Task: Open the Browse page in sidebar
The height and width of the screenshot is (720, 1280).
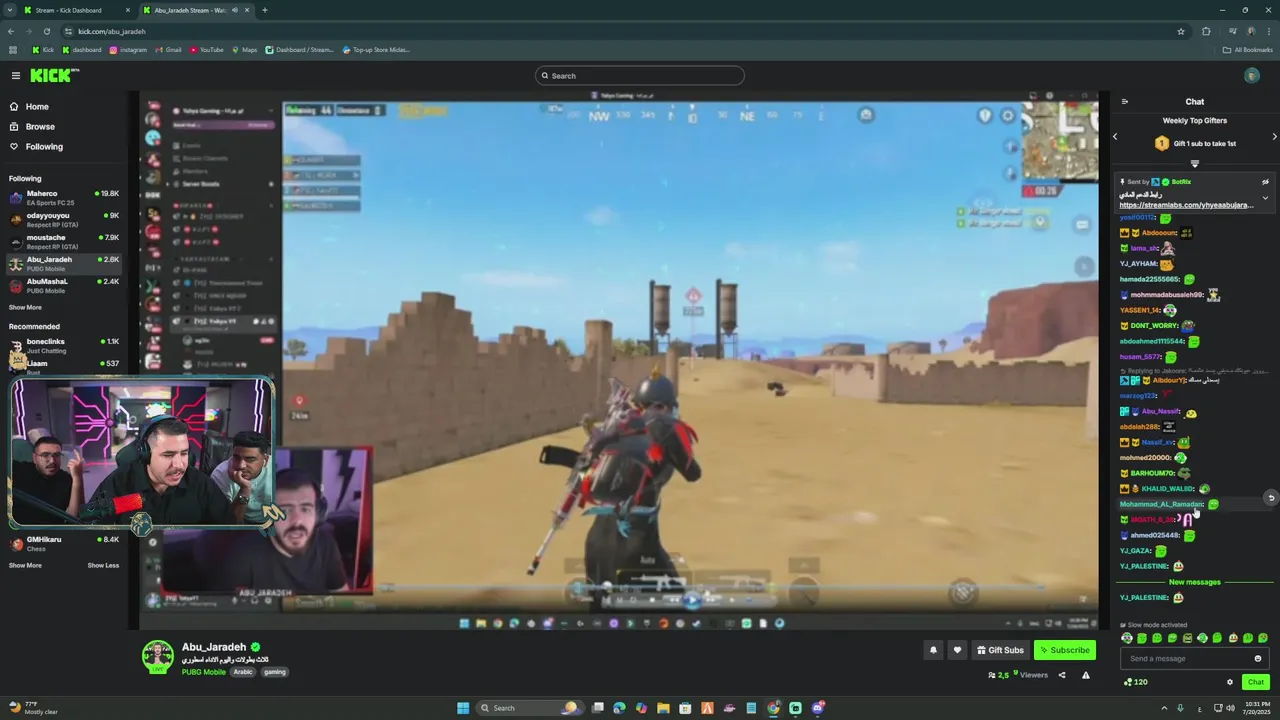Action: click(40, 127)
